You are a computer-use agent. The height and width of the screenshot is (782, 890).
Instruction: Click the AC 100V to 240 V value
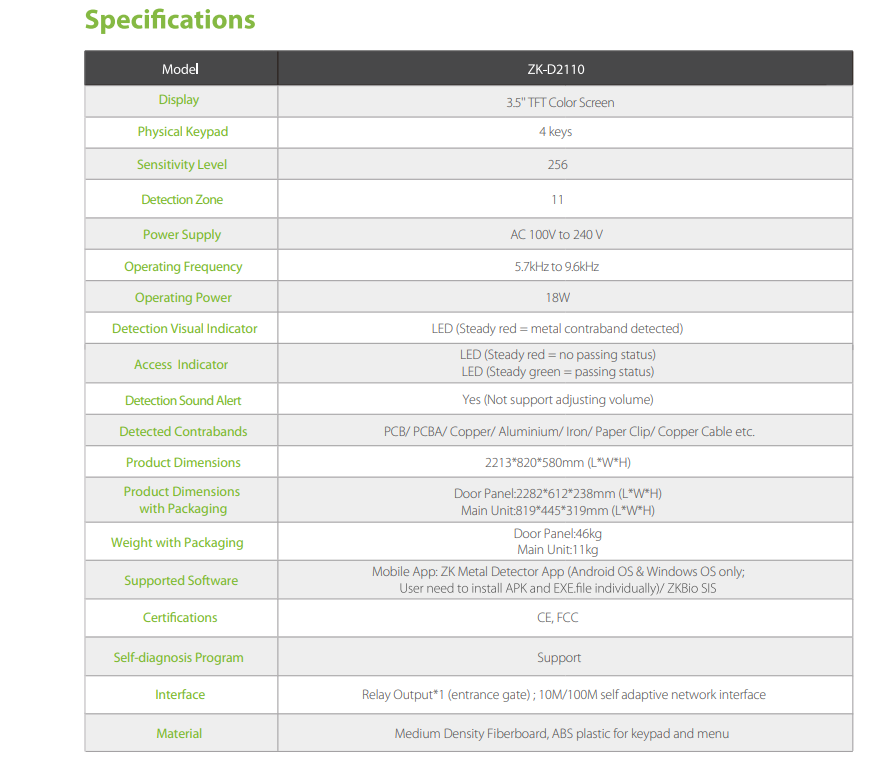pyautogui.click(x=557, y=235)
